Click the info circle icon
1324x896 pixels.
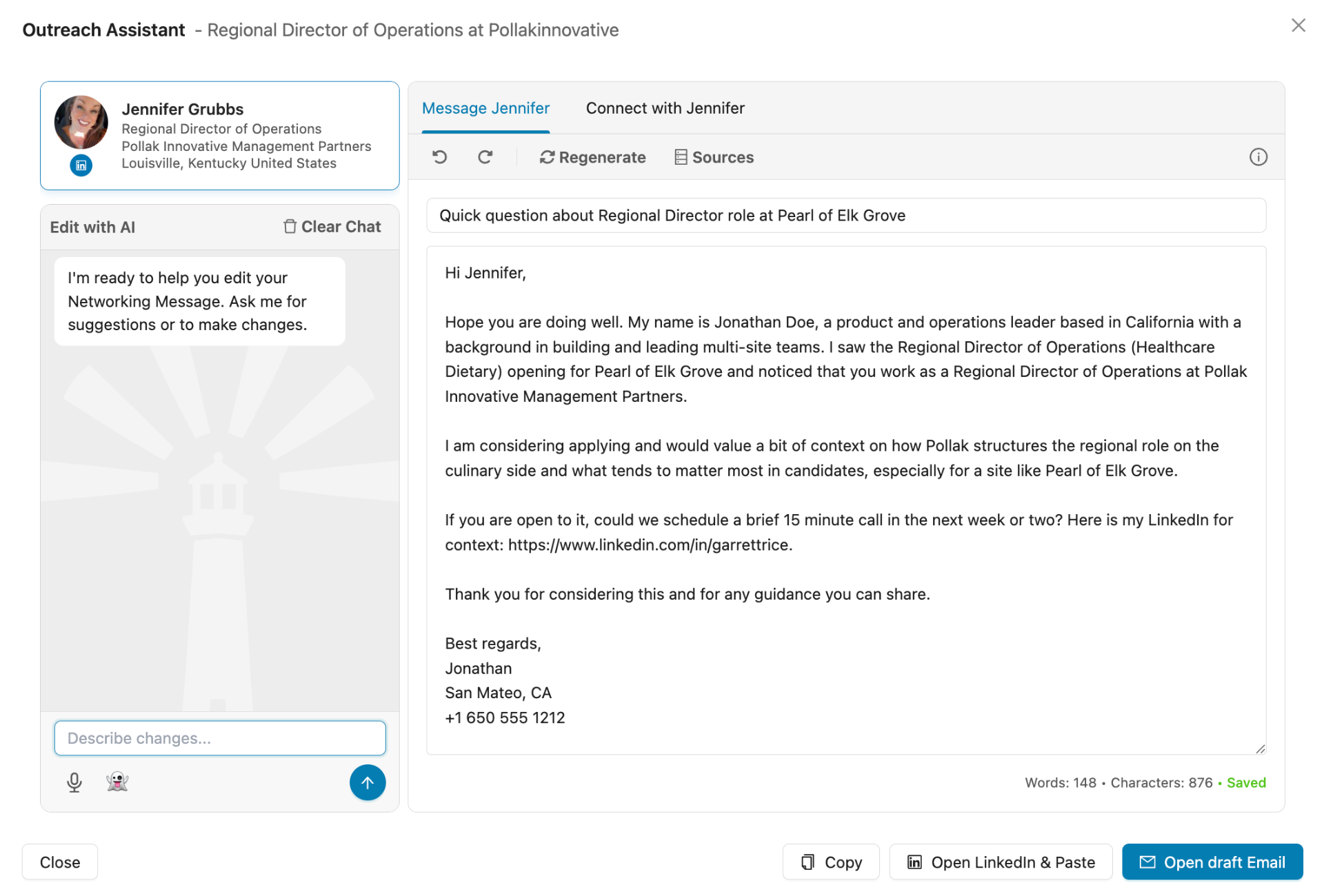(x=1258, y=157)
